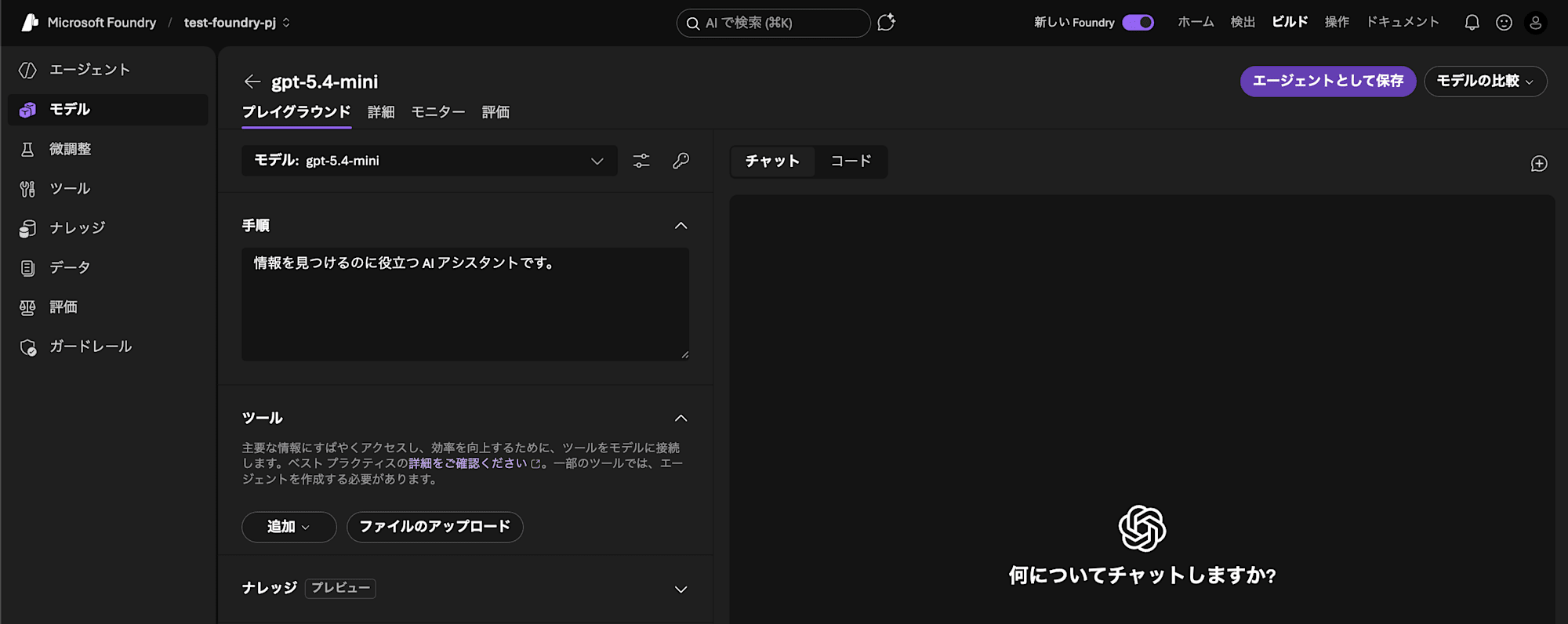This screenshot has height=624, width=1568.
Task: Open the ツール sidebar icon
Action: 27,189
